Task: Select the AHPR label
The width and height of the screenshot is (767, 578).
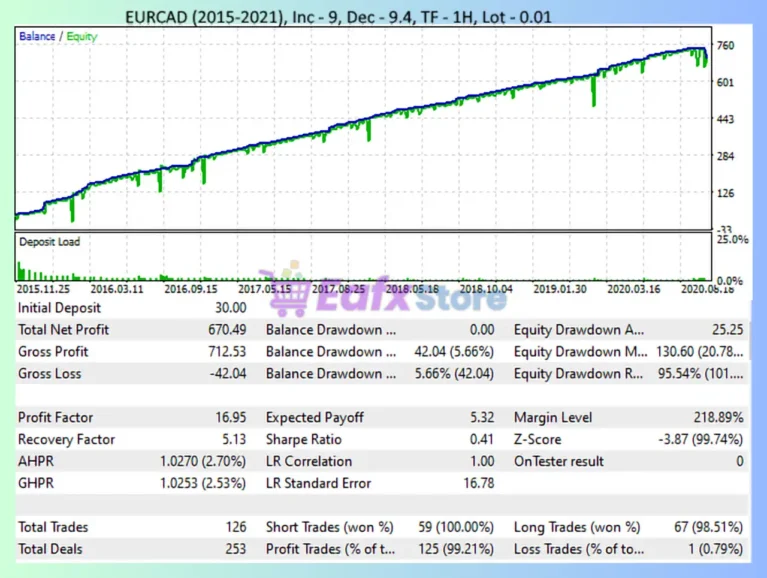Action: click(36, 461)
